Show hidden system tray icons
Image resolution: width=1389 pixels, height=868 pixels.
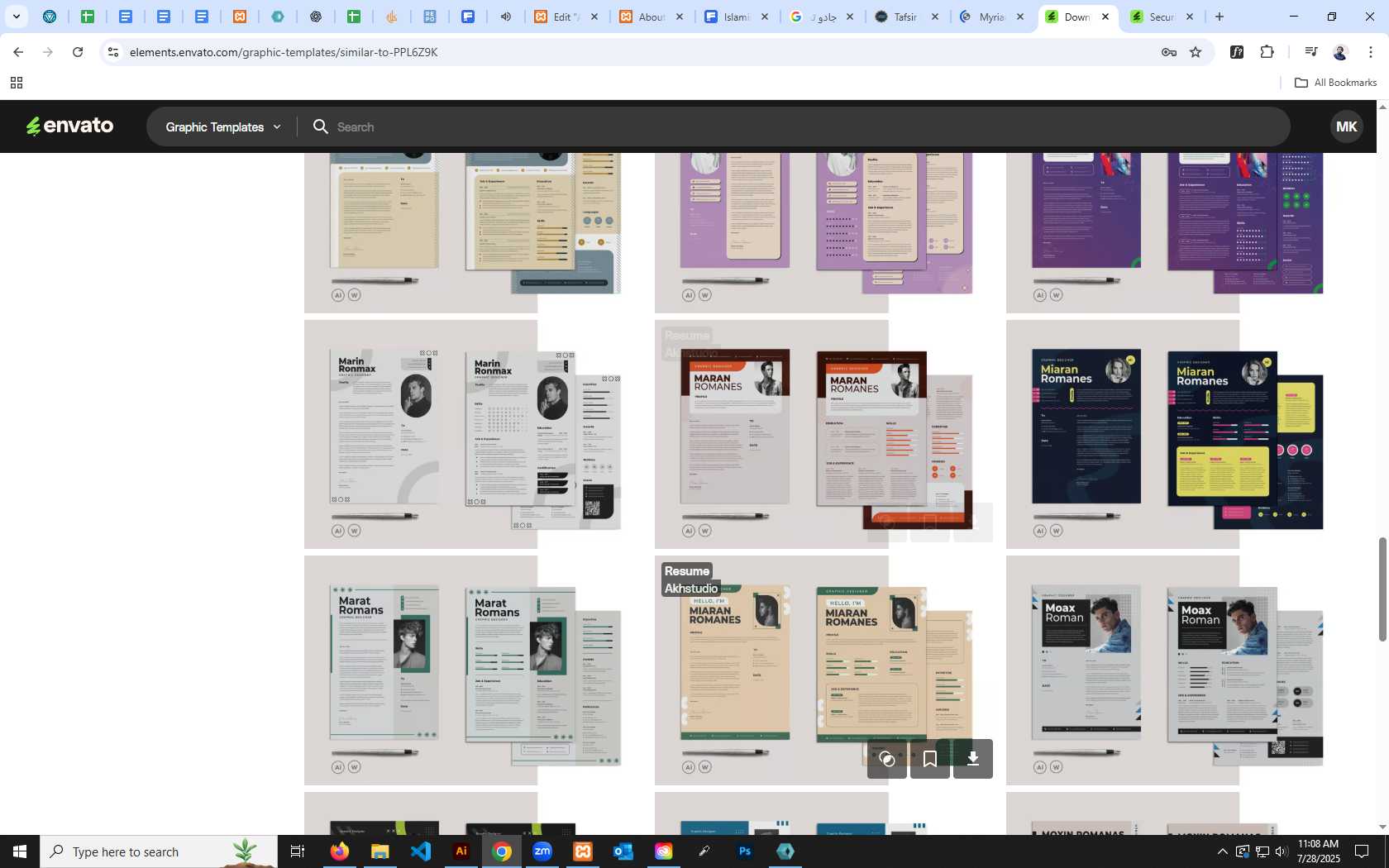1222,851
